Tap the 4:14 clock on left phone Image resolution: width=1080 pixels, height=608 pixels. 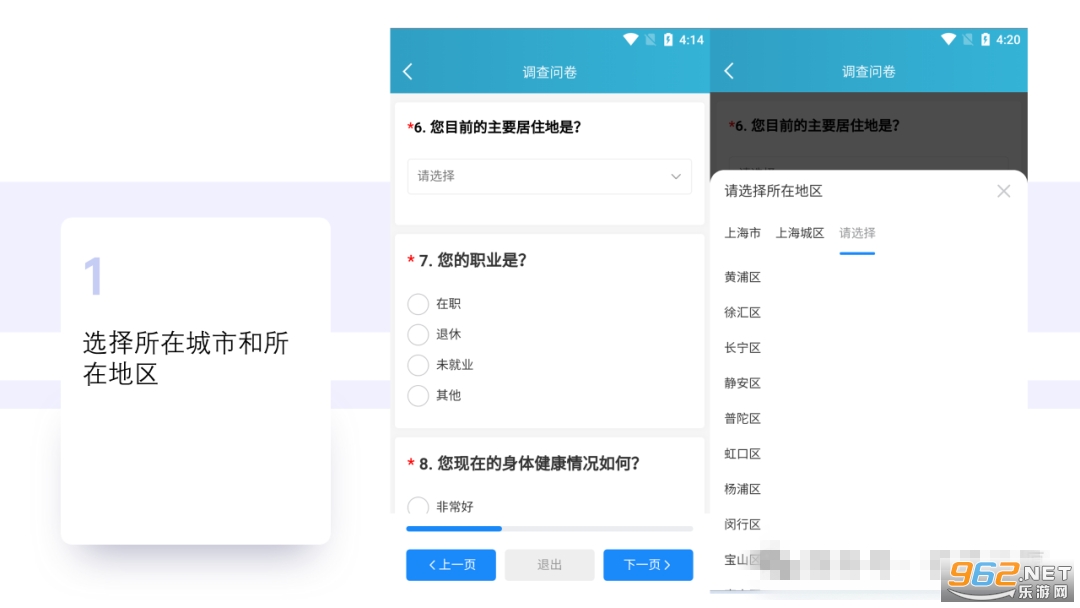click(x=692, y=40)
